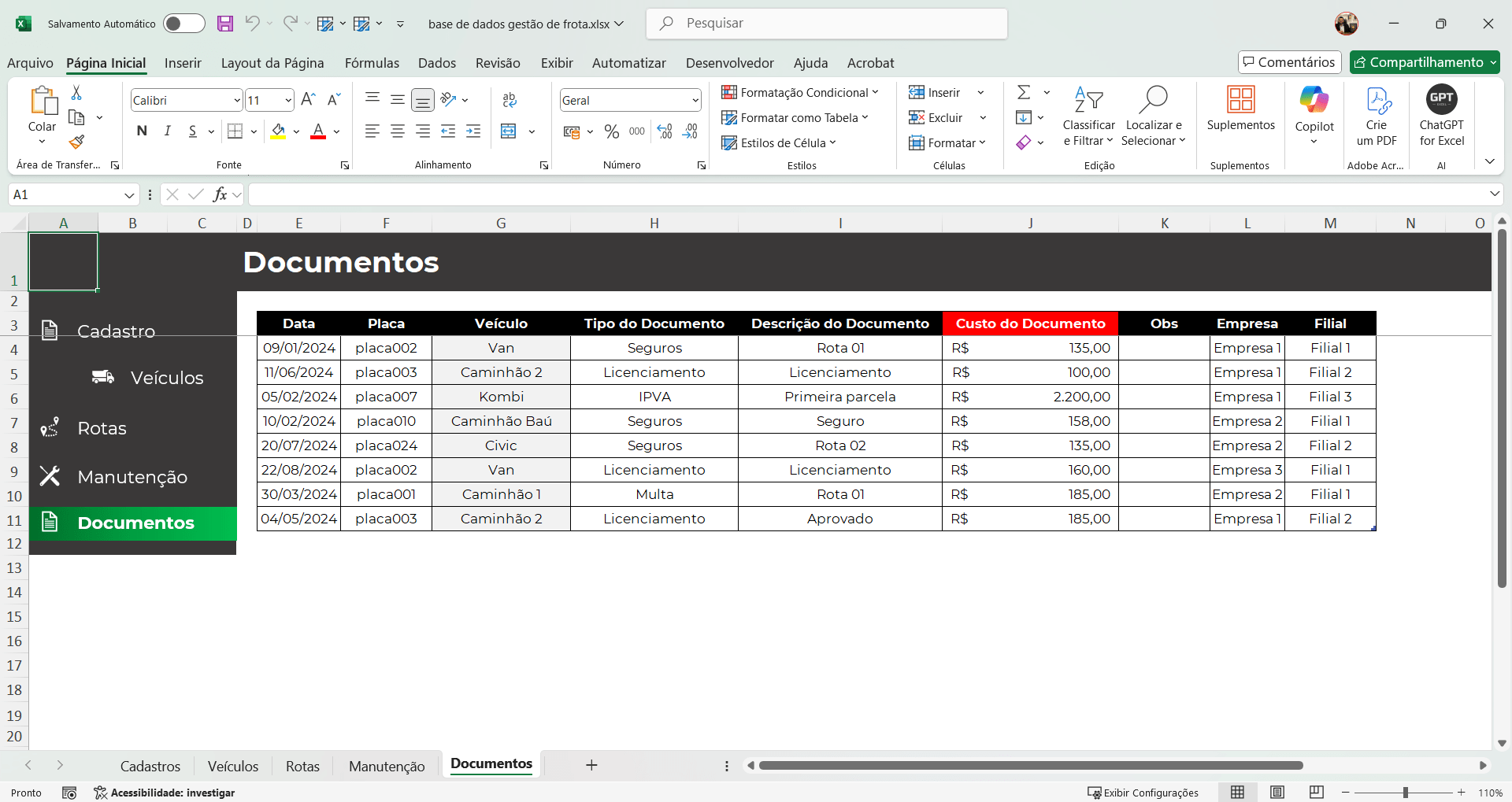
Task: Open the font name Calibri dropdown
Action: tap(236, 101)
